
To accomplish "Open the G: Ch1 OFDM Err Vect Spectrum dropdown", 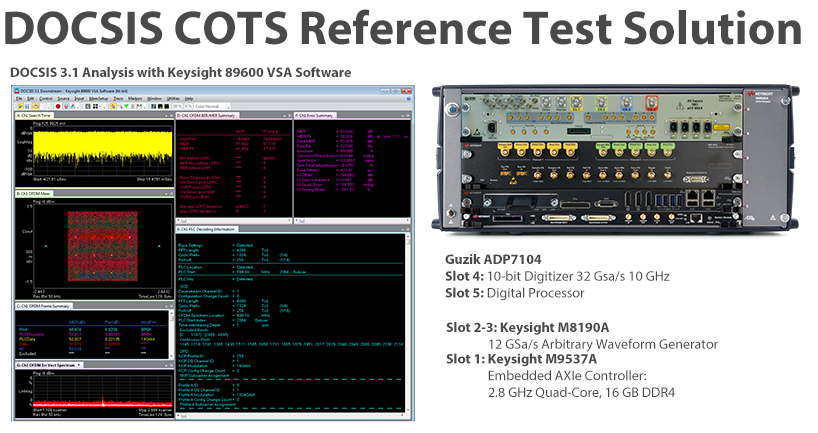I will (x=79, y=366).
